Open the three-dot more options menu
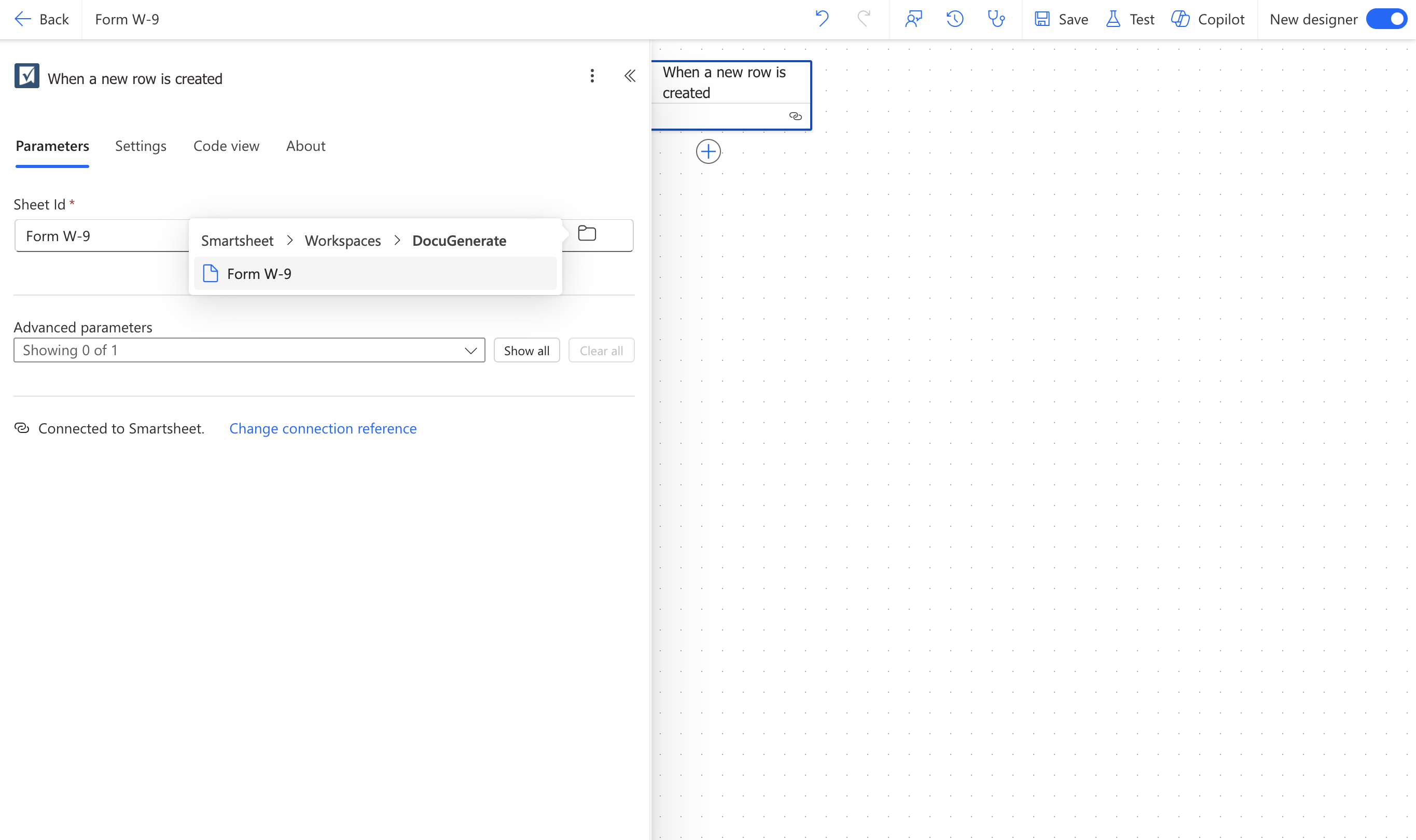The height and width of the screenshot is (840, 1416). click(592, 76)
